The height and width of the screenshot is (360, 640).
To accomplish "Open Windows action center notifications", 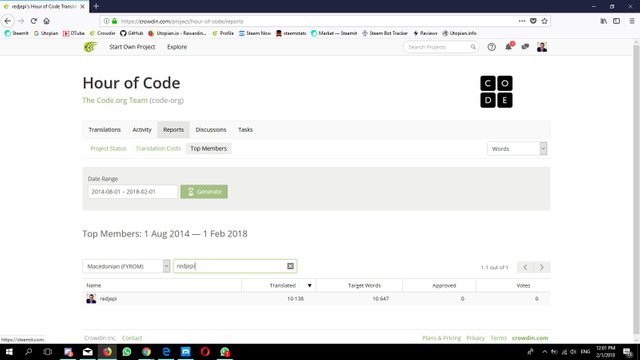I will [x=628, y=351].
